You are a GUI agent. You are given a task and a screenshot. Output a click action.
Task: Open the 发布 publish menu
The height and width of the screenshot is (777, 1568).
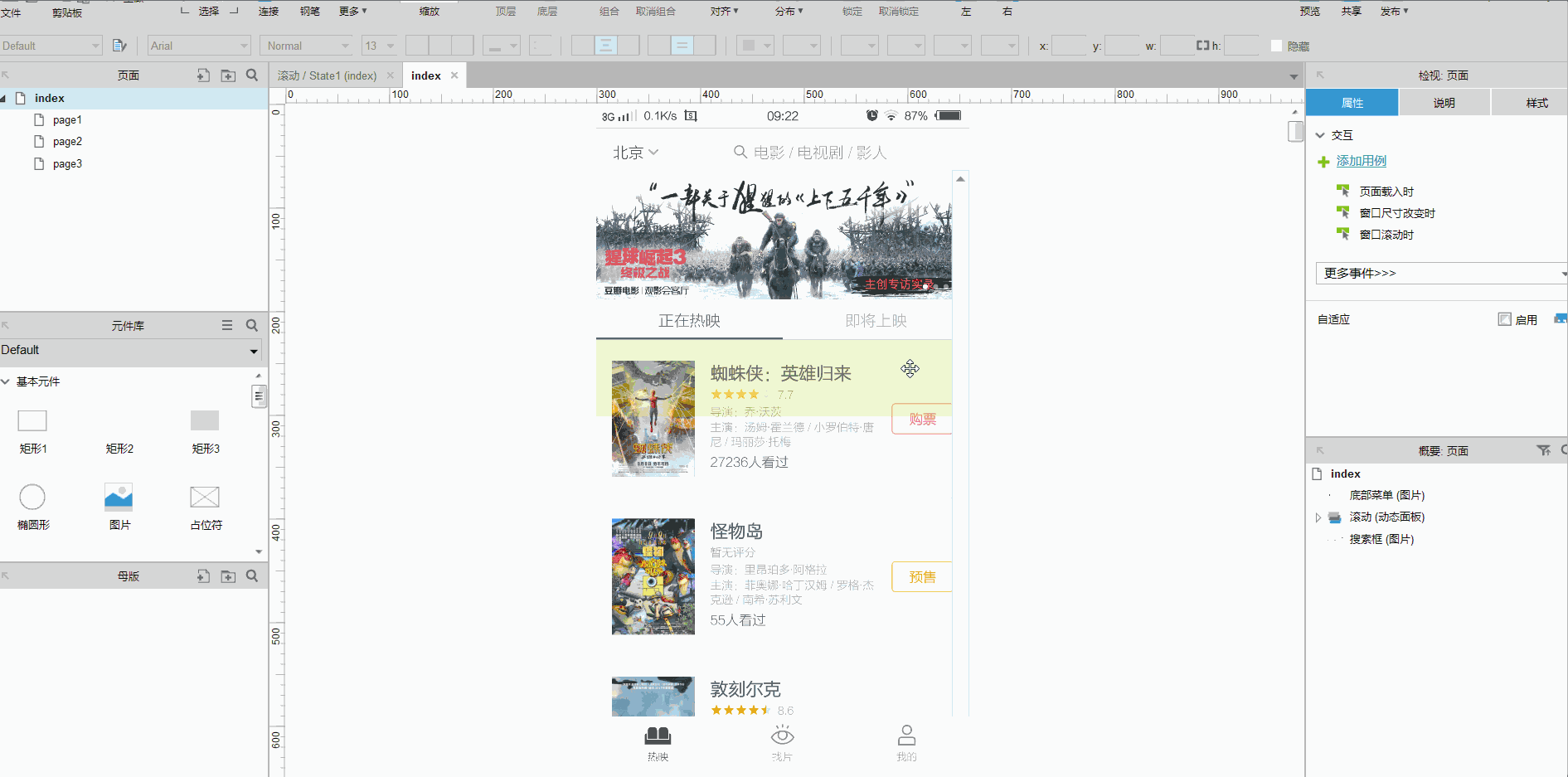click(x=1394, y=12)
